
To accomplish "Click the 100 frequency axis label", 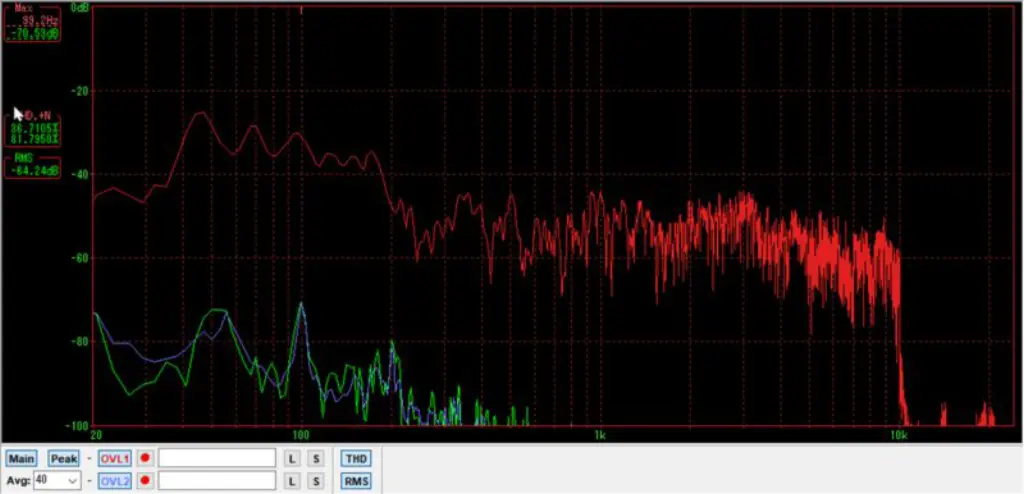I will (x=300, y=436).
